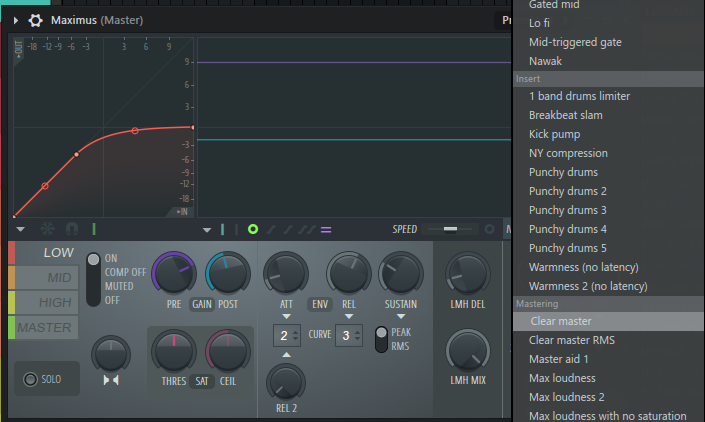705x422 pixels.
Task: Set band state to COMP OFF
Action: click(x=125, y=272)
